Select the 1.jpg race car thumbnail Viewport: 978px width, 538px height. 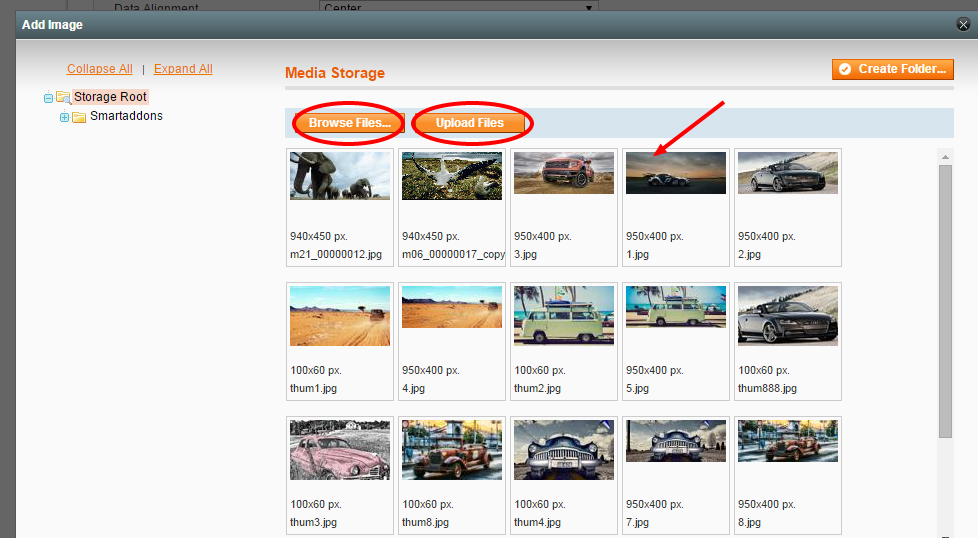coord(675,173)
